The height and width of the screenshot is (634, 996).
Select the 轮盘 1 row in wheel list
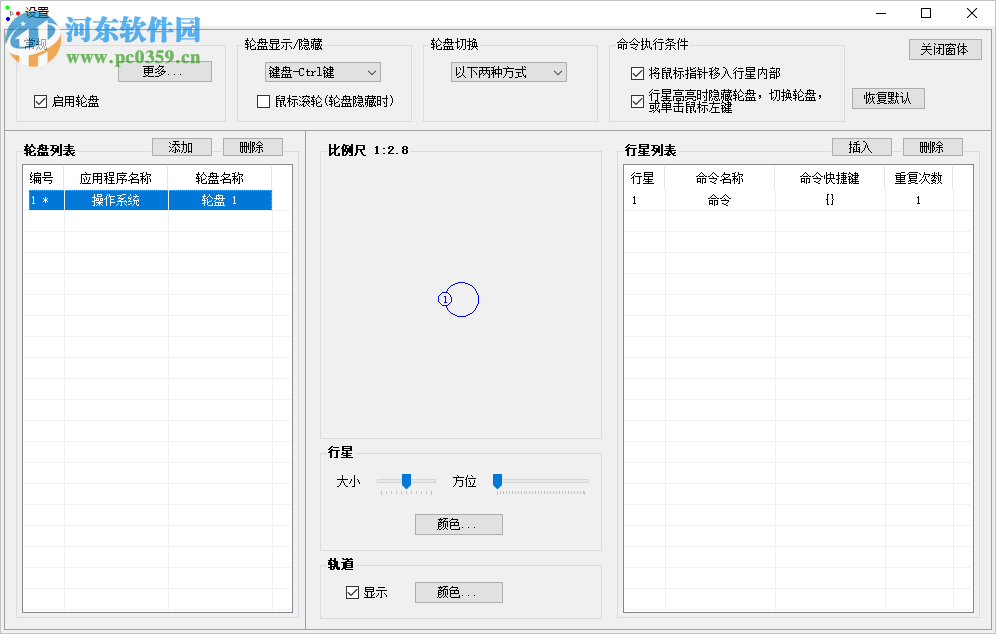(x=220, y=199)
